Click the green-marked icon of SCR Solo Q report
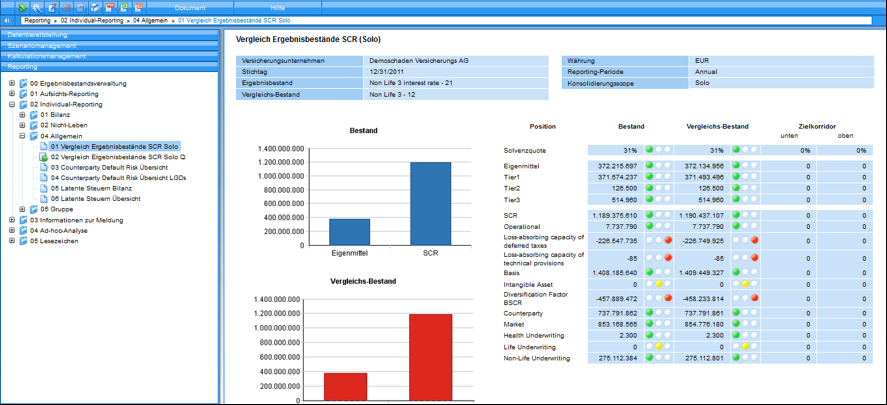This screenshot has height=405, width=887. point(44,157)
